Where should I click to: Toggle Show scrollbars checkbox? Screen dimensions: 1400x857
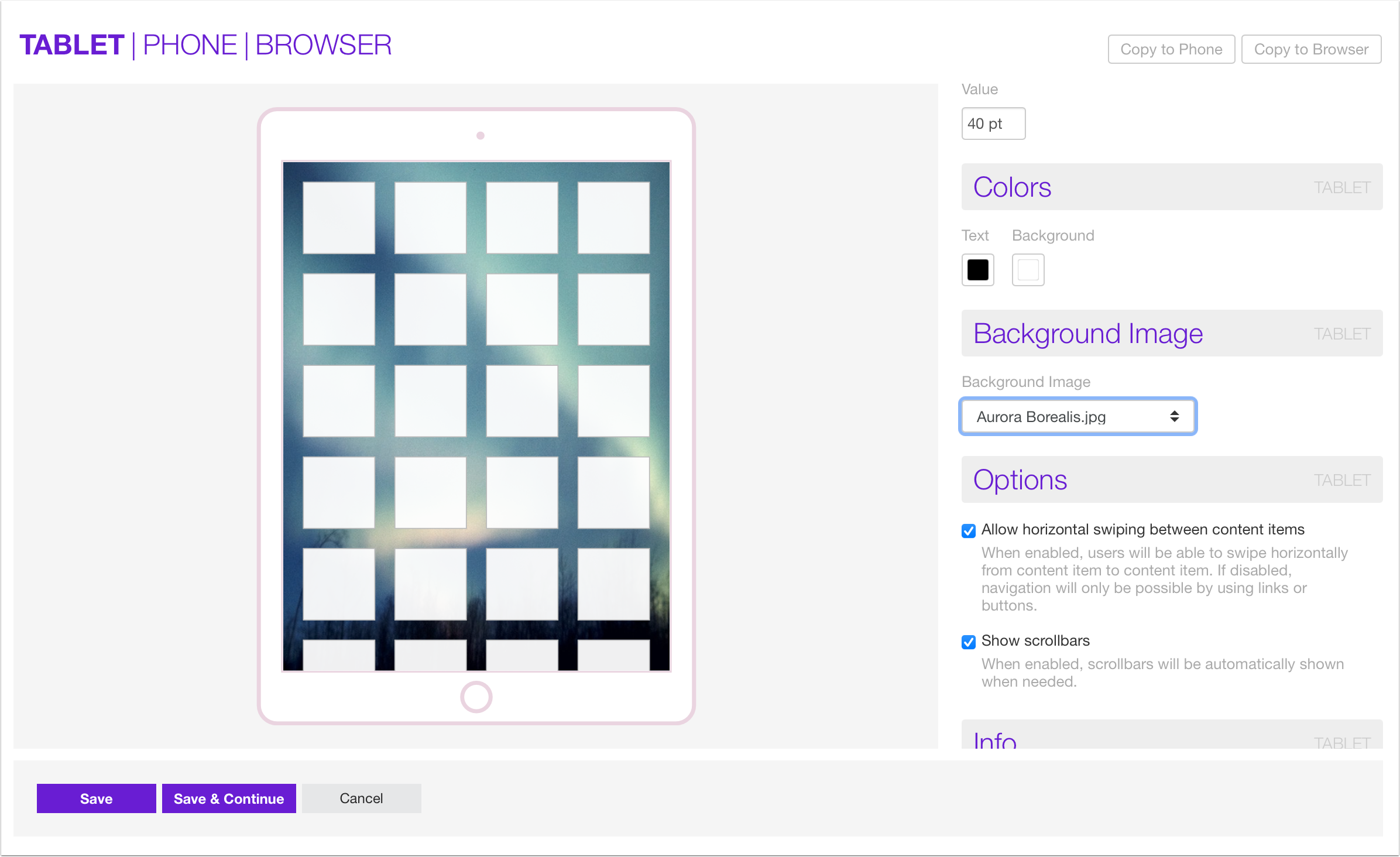pos(969,642)
